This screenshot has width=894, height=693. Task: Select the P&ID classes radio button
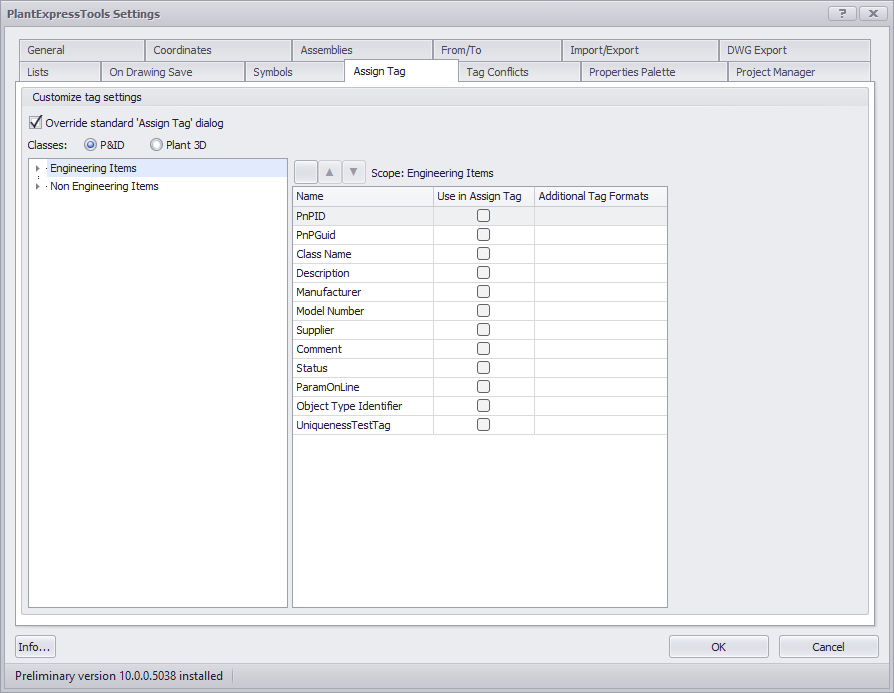[x=90, y=145]
